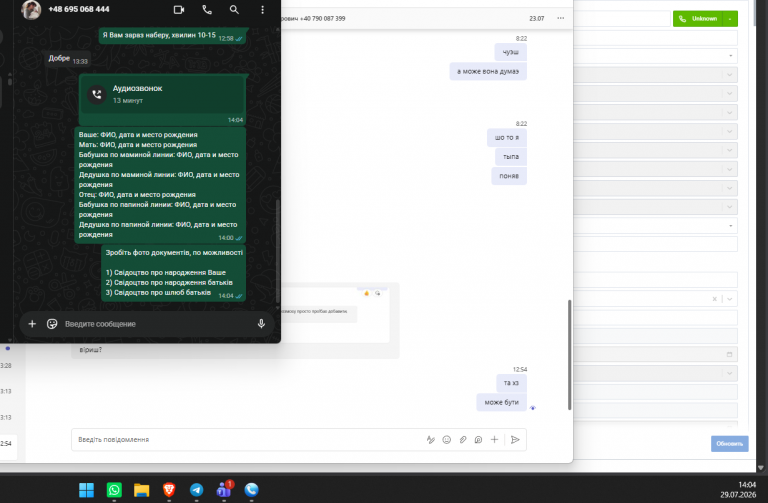Open the blue phone app on taskbar
The height and width of the screenshot is (503, 768).
pyautogui.click(x=251, y=490)
